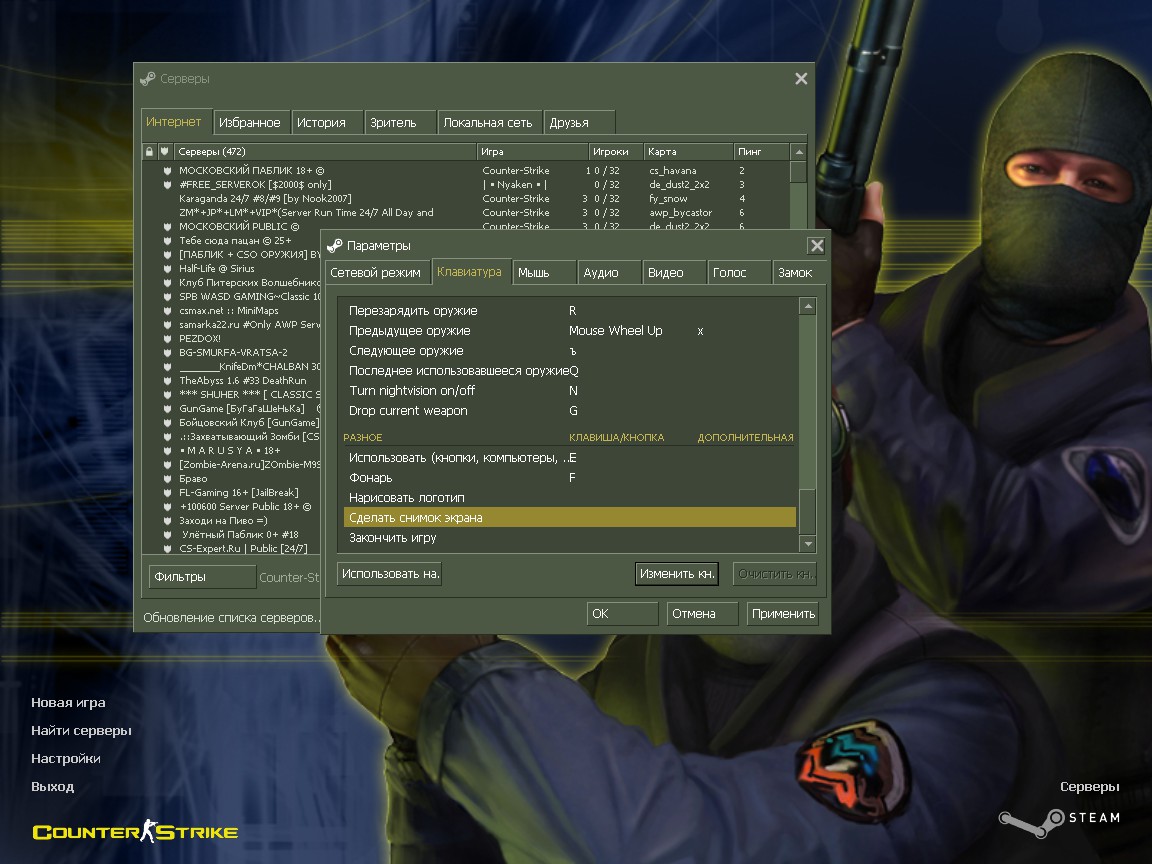The height and width of the screenshot is (864, 1152).
Task: Click the shield icon beside TheAbyss 1.6 DeathRun
Action: pyautogui.click(x=168, y=381)
